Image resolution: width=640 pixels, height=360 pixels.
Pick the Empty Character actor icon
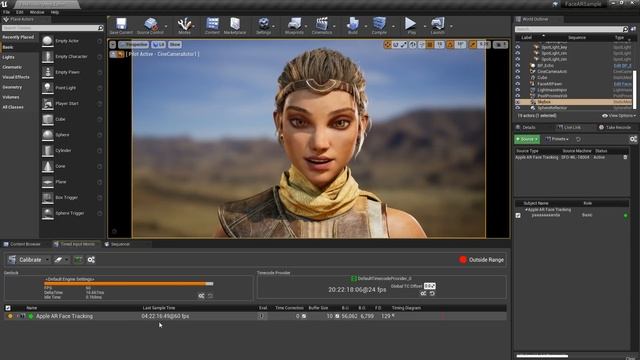click(48, 56)
